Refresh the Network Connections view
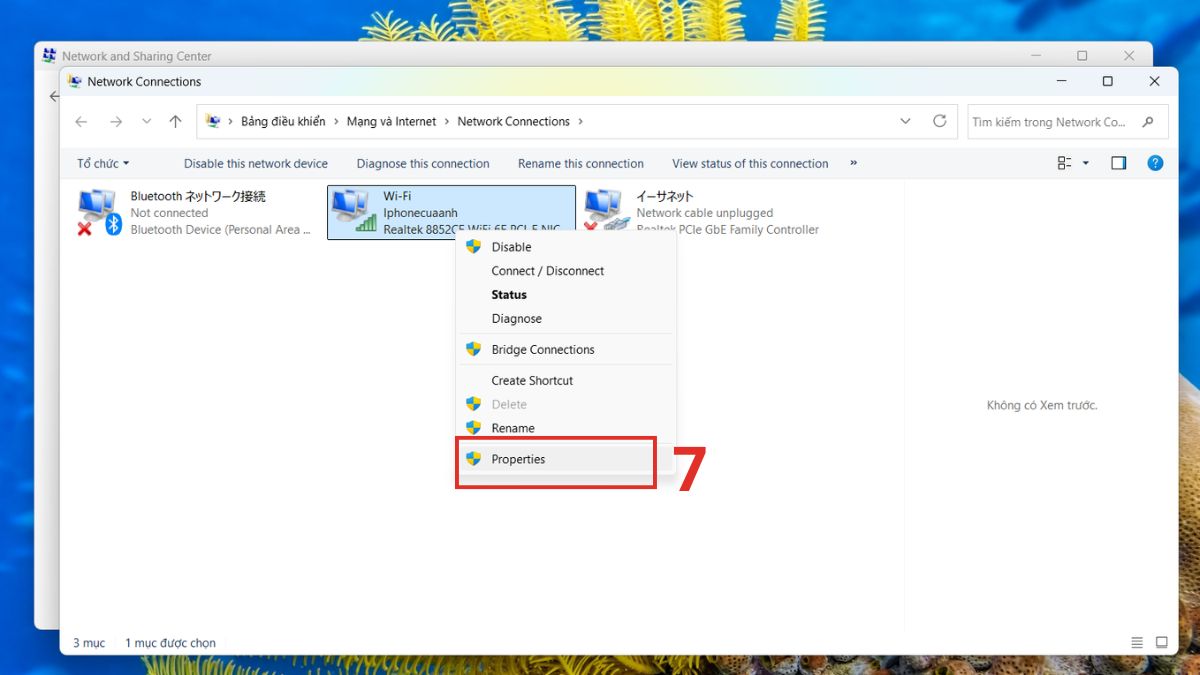 (x=939, y=121)
